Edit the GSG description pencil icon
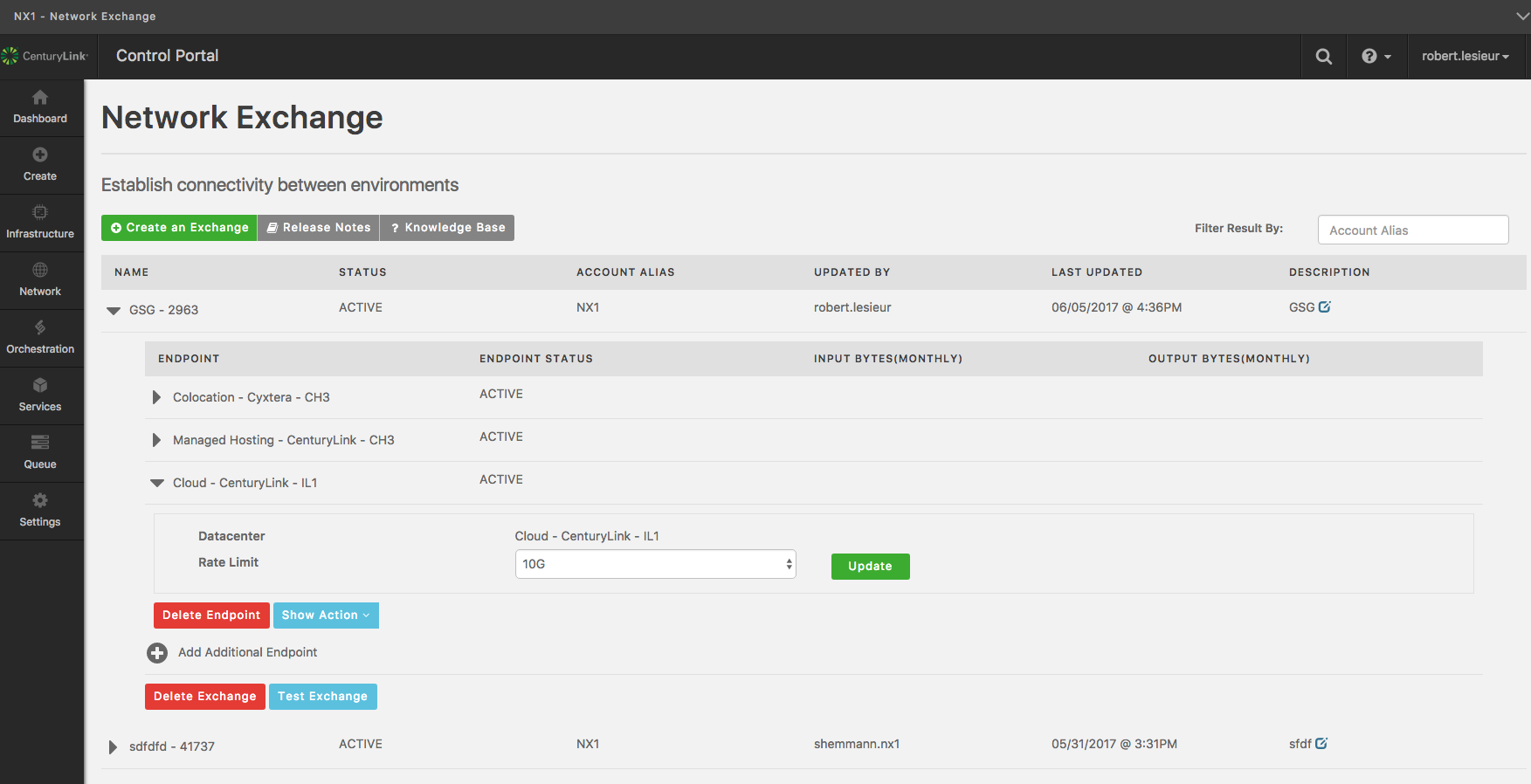Viewport: 1531px width, 784px height. click(1324, 307)
